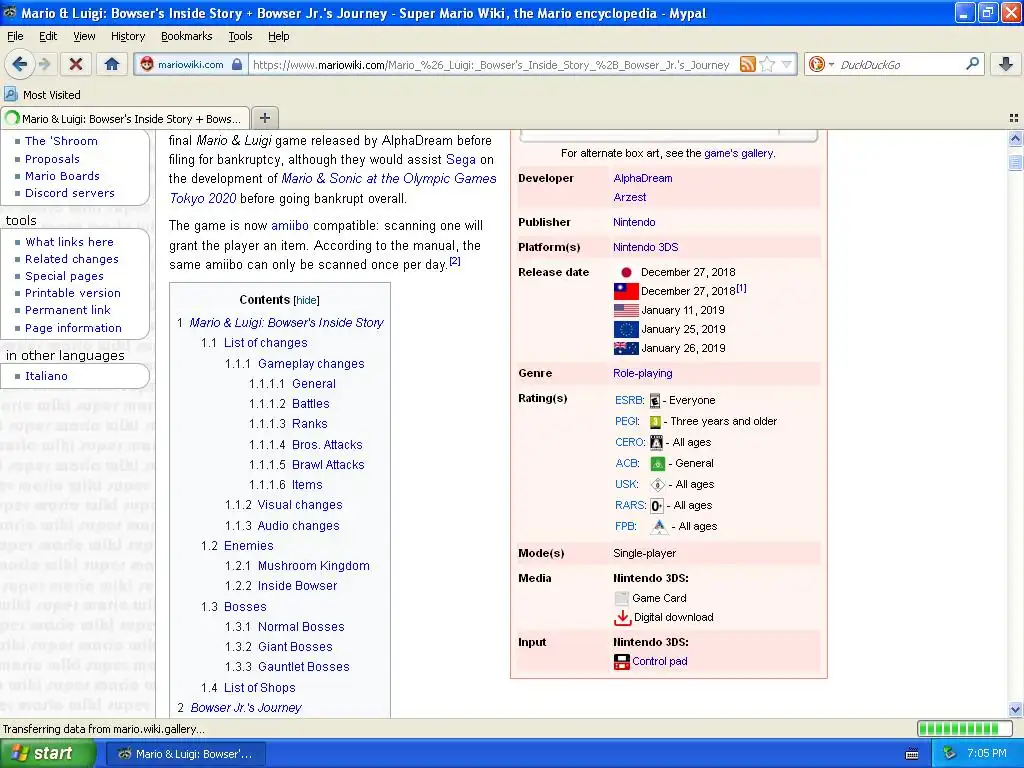Open the Tools menu
Image resolution: width=1024 pixels, height=768 pixels.
(x=240, y=36)
